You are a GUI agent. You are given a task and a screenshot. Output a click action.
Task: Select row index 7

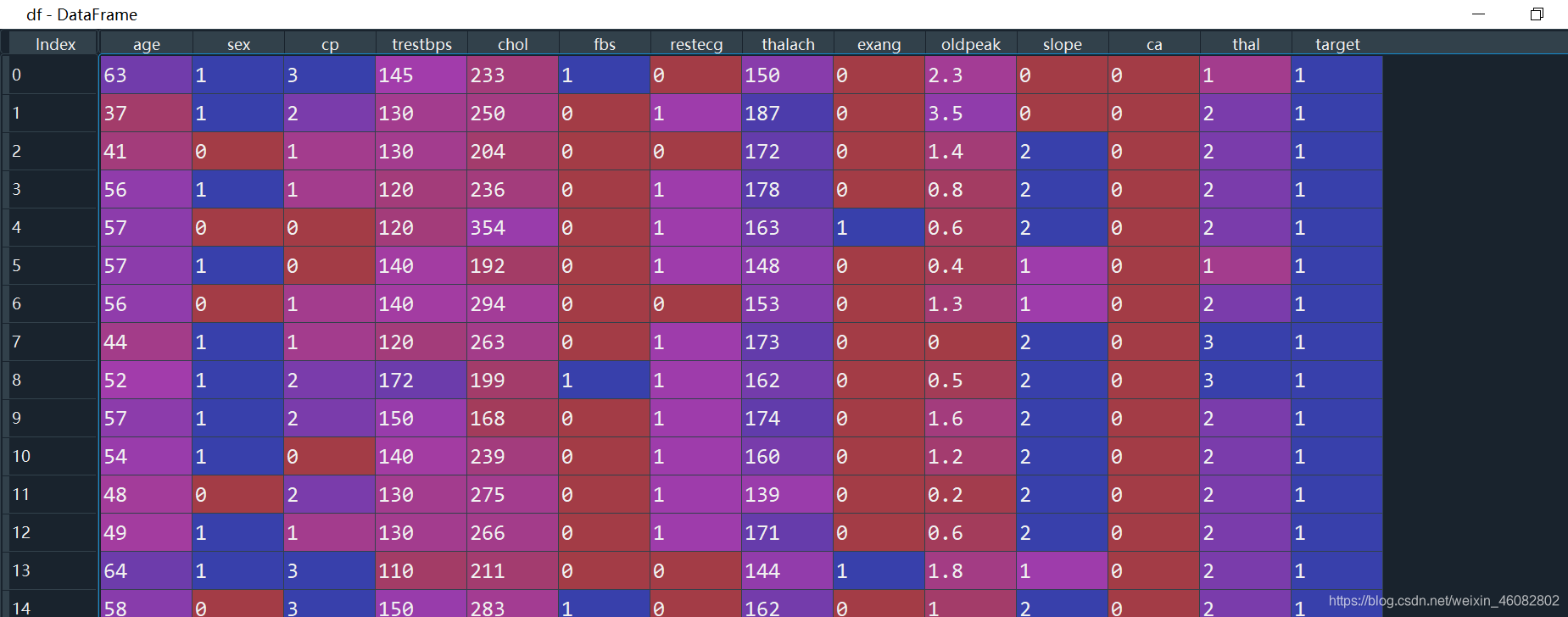click(x=51, y=342)
